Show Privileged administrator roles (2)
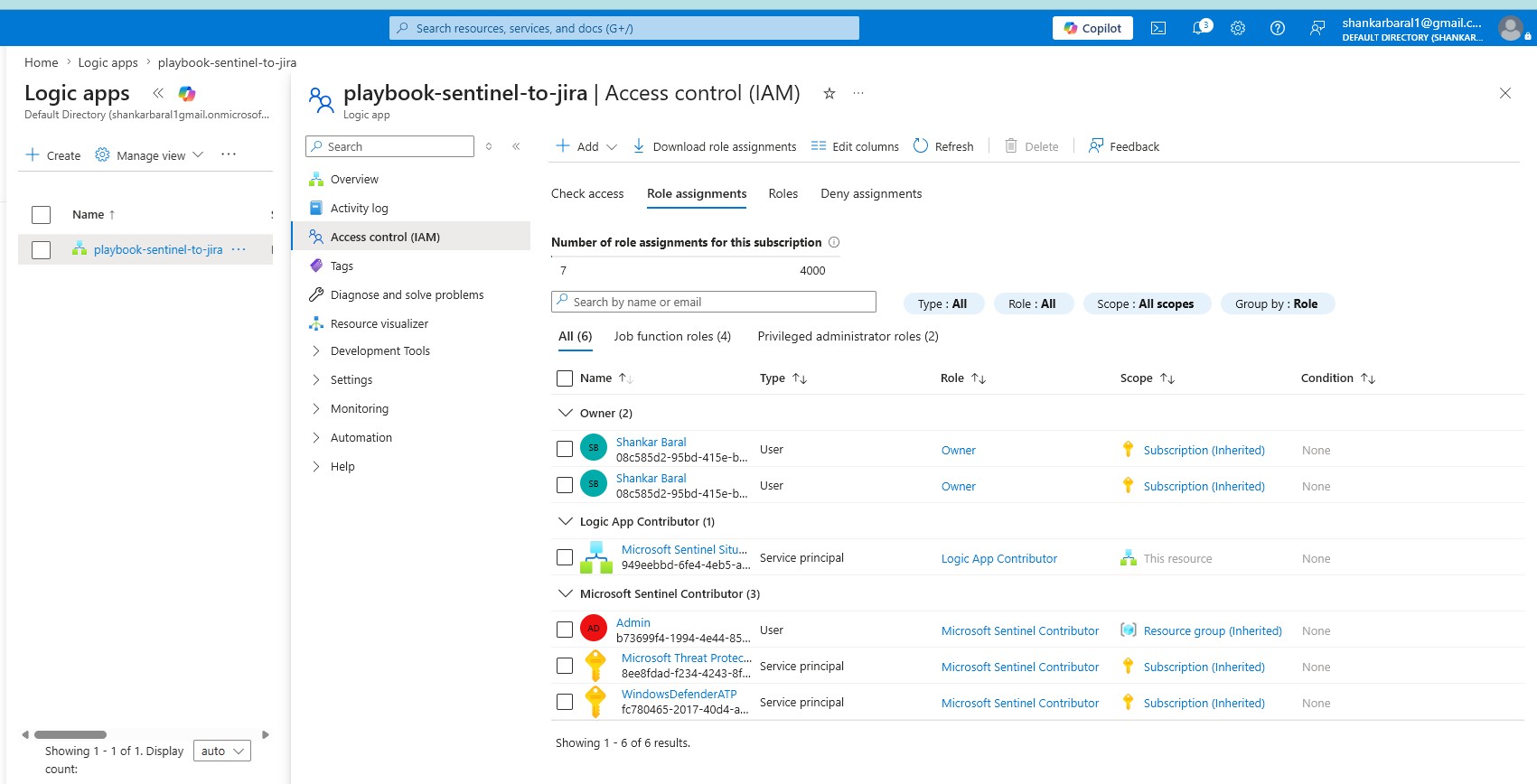The width and height of the screenshot is (1537, 784). tap(848, 336)
